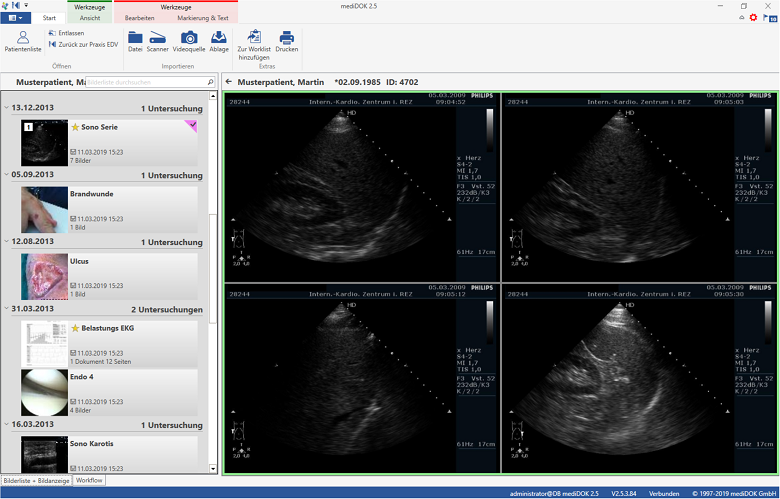Collapse the 31.03.2013 examinations group
The height and width of the screenshot is (499, 780).
coord(7,310)
